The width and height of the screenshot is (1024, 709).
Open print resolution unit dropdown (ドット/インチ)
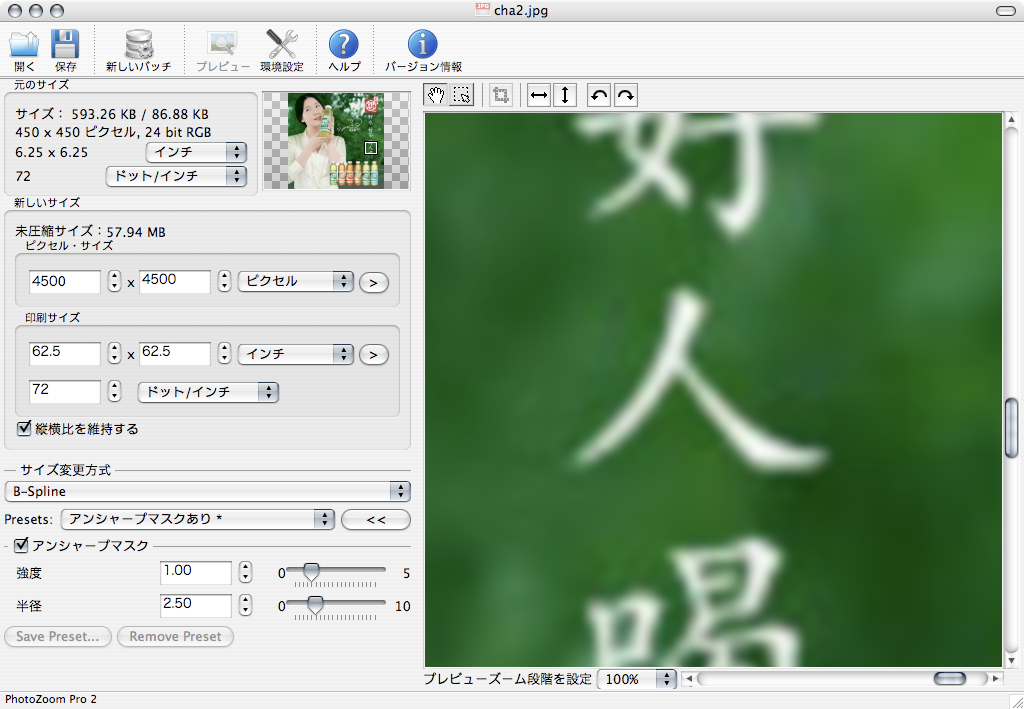tap(208, 392)
